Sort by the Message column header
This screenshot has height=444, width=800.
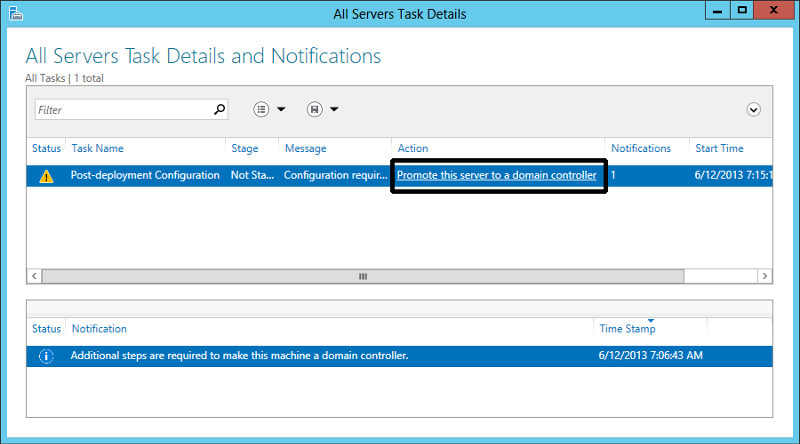pos(306,149)
